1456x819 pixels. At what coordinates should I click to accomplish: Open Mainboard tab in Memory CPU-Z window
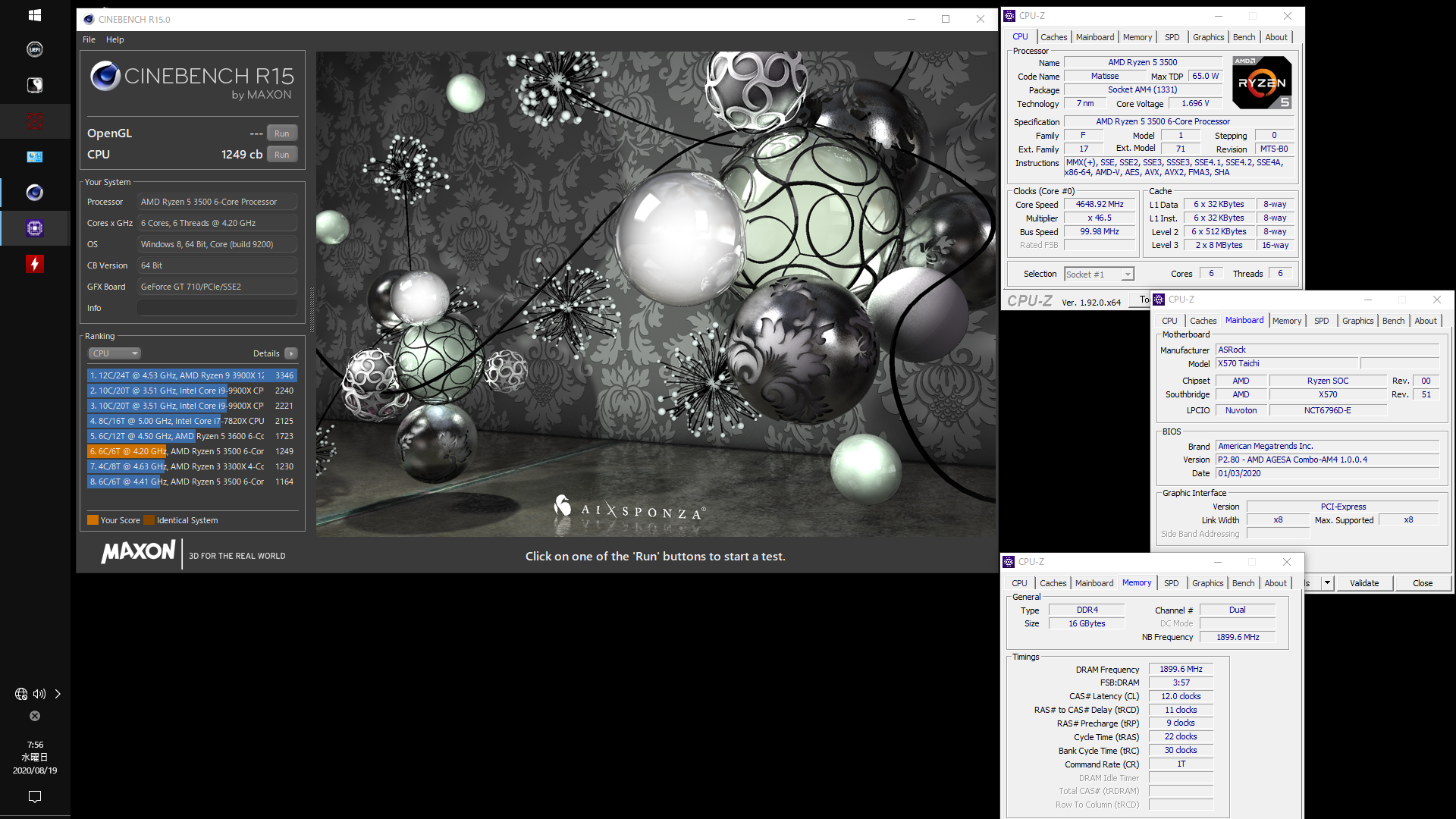[1094, 583]
